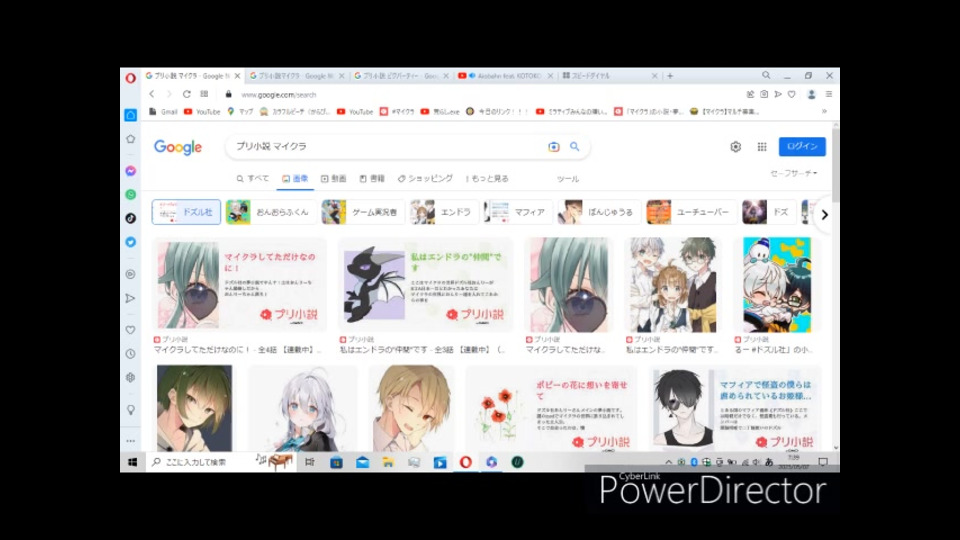The image size is (960, 540).
Task: Expand もっと見る search options
Action: tap(487, 179)
